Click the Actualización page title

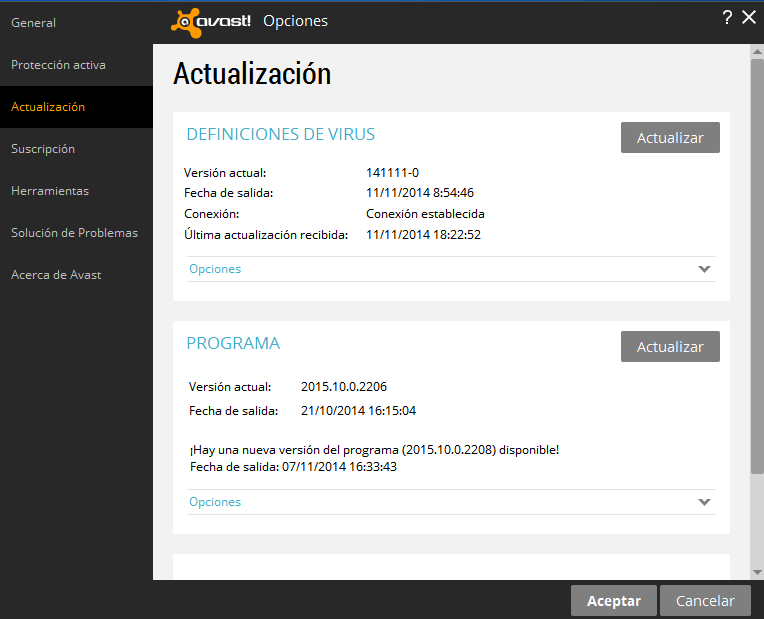pyautogui.click(x=252, y=74)
